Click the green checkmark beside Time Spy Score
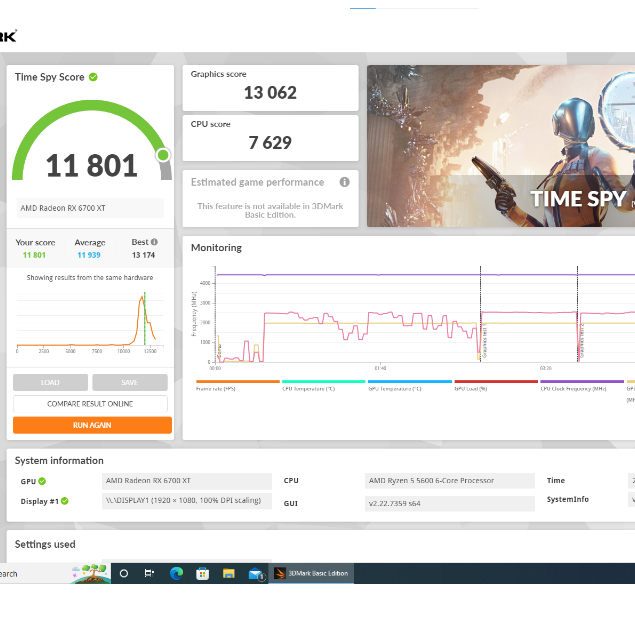This screenshot has width=635, height=635. [x=93, y=77]
